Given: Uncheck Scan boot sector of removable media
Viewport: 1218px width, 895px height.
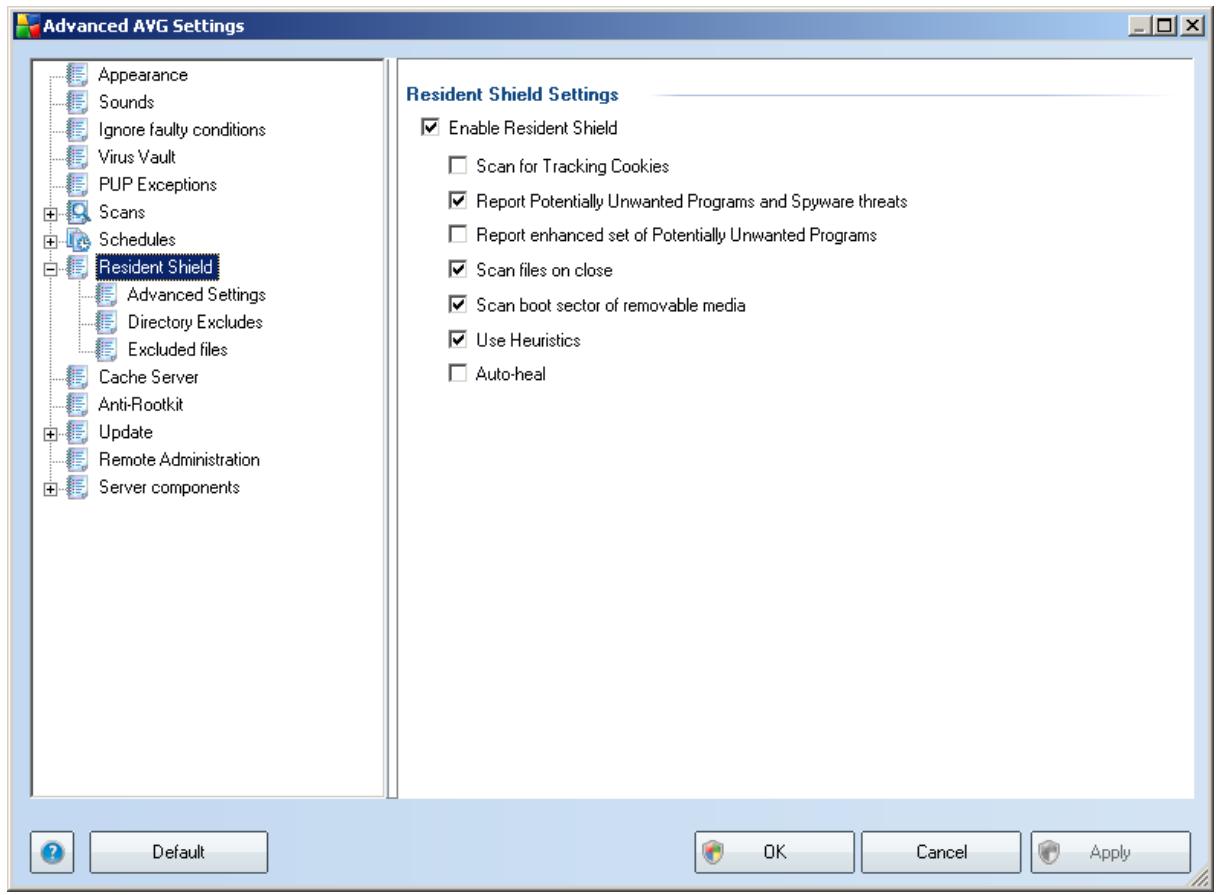Looking at the screenshot, I should pos(459,305).
